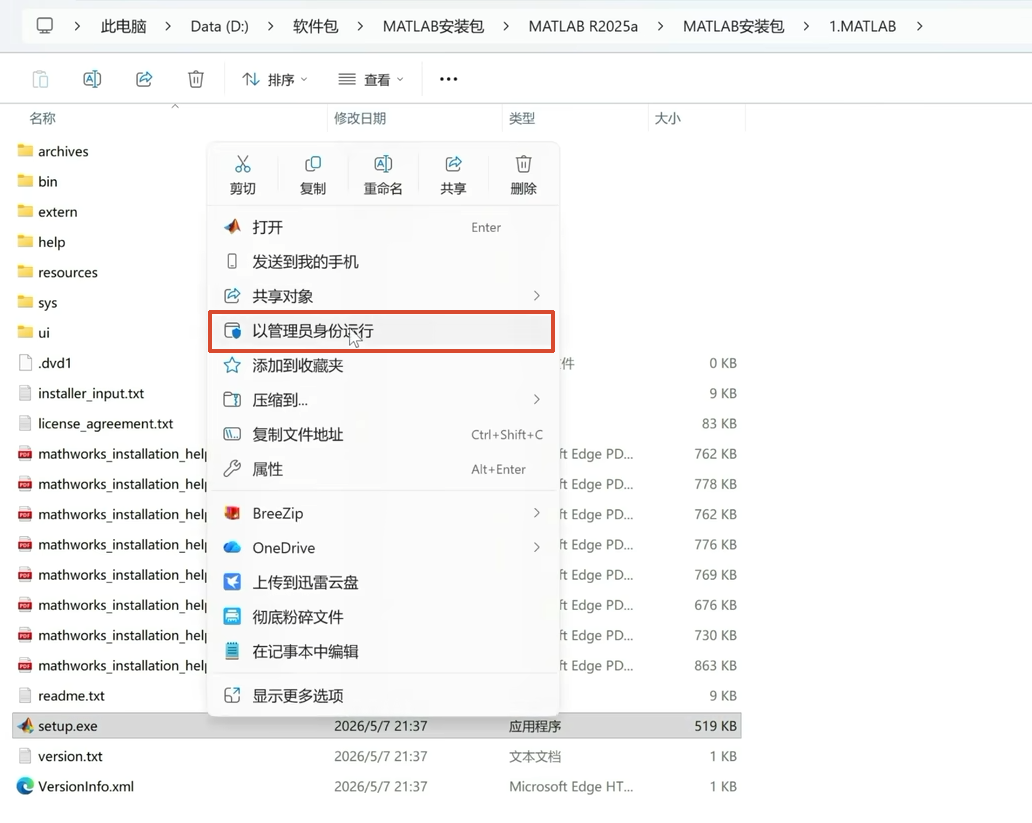Select 打开 in the context menu
This screenshot has width=1032, height=823.
pyautogui.click(x=383, y=227)
